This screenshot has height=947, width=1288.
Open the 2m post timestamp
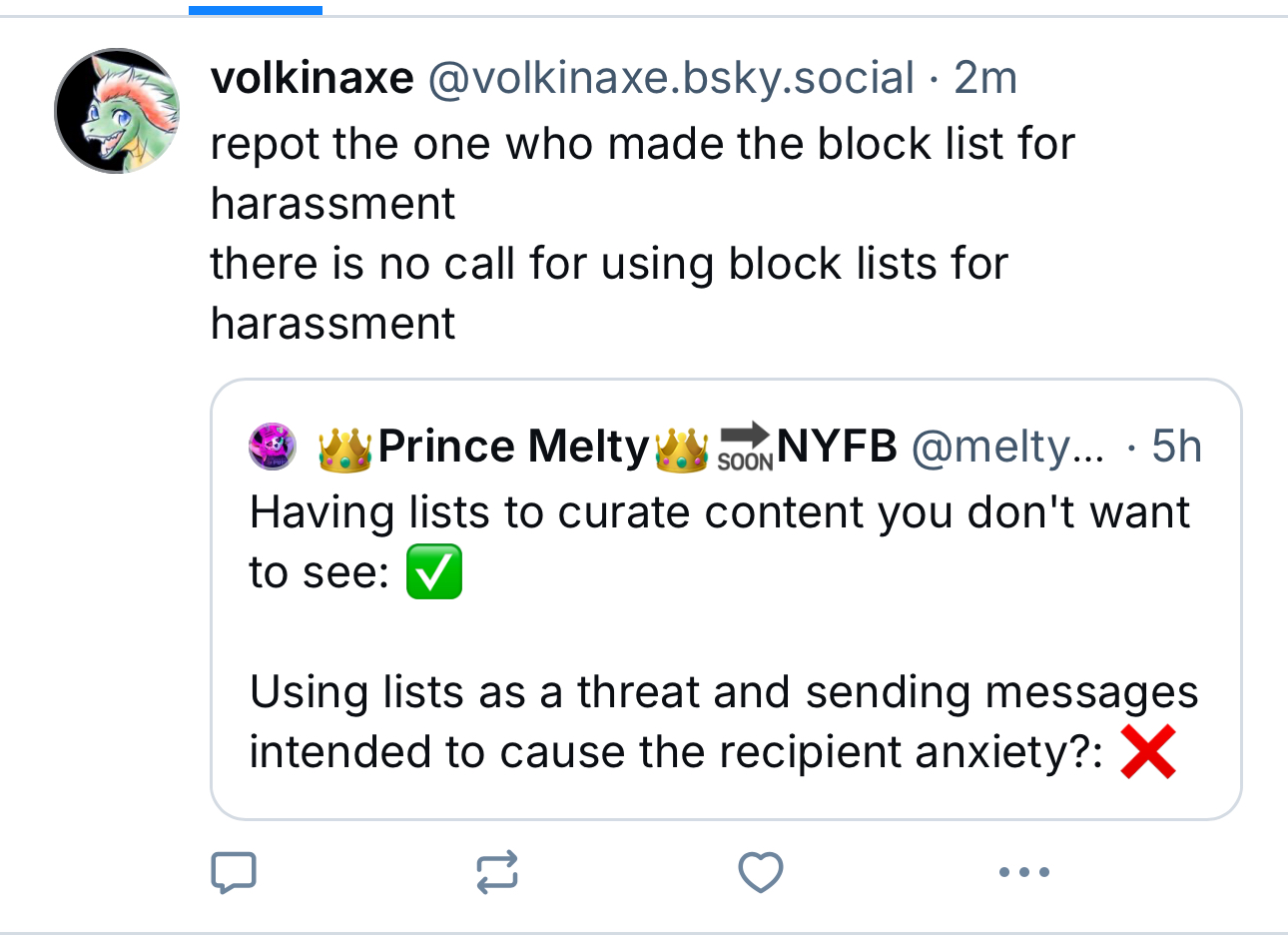pos(985,78)
